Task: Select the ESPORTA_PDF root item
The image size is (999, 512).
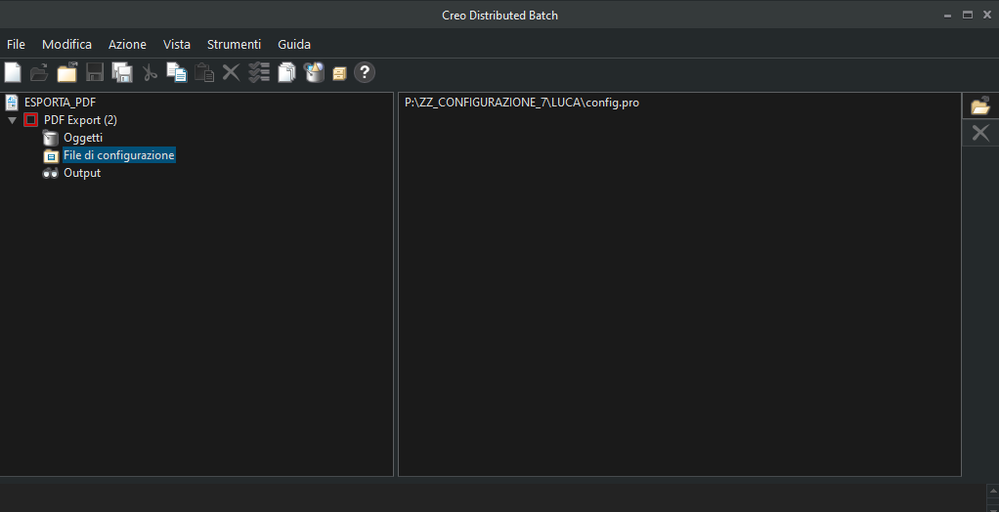Action: pos(60,102)
